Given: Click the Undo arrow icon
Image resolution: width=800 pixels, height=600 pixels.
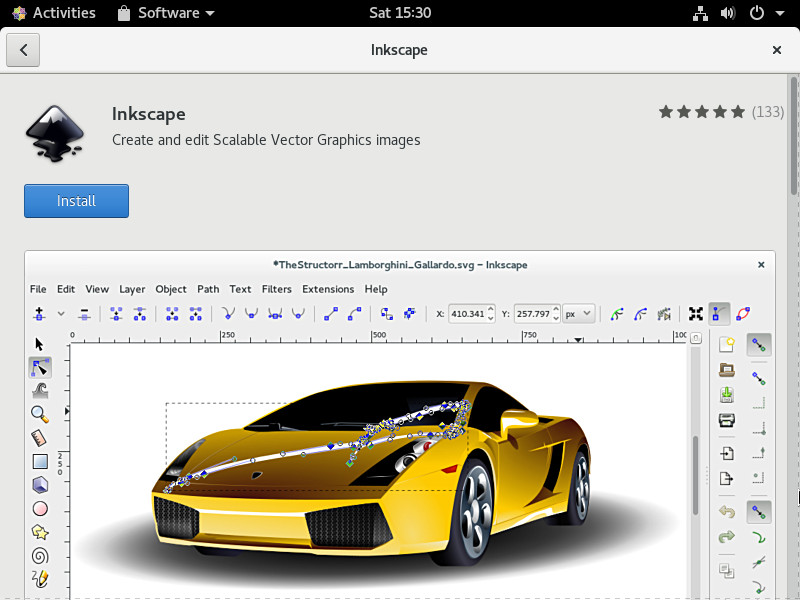Looking at the screenshot, I should (x=727, y=511).
